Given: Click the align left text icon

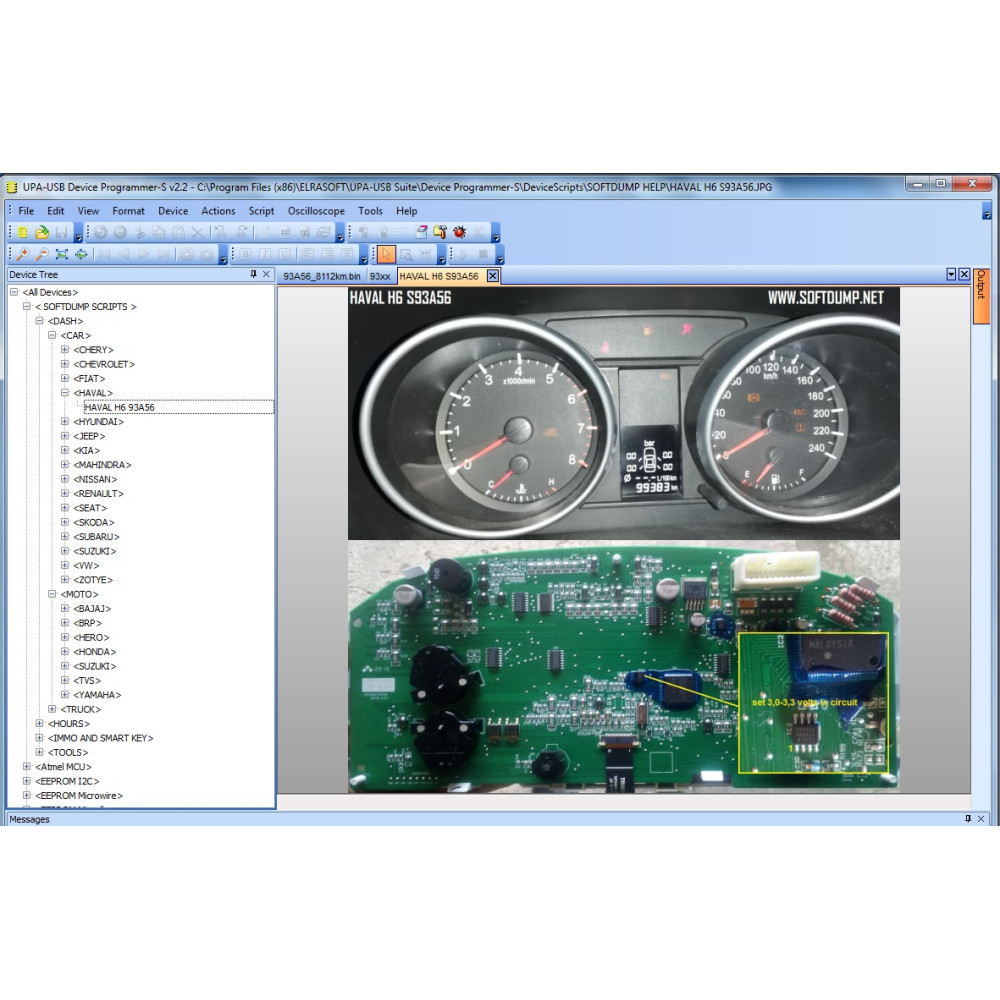Looking at the screenshot, I should [308, 255].
